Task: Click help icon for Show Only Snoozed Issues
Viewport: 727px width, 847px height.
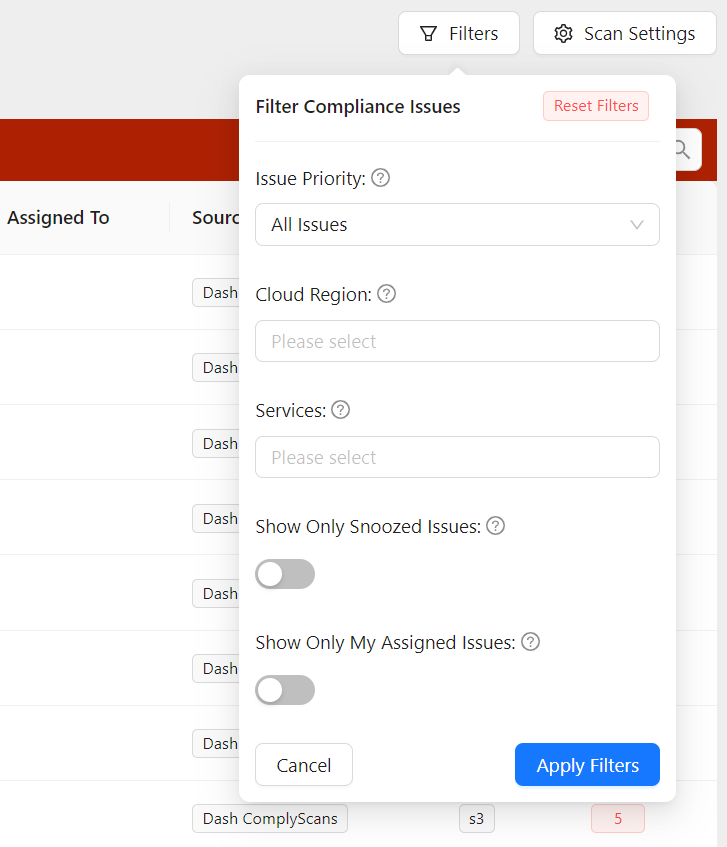Action: 495,526
